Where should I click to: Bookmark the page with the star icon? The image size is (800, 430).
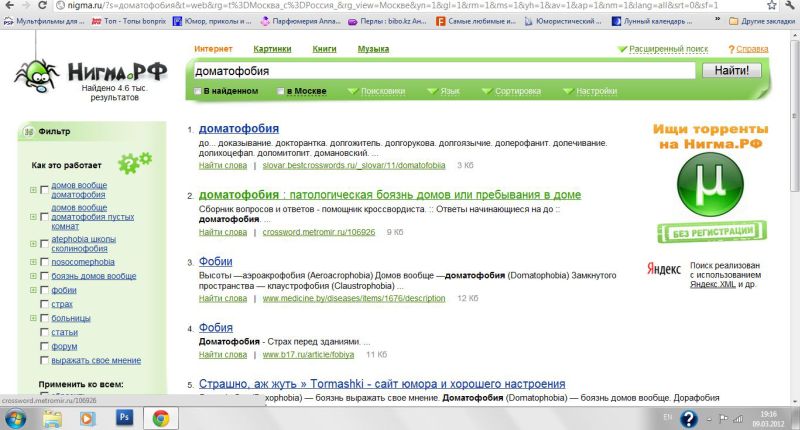(x=772, y=5)
